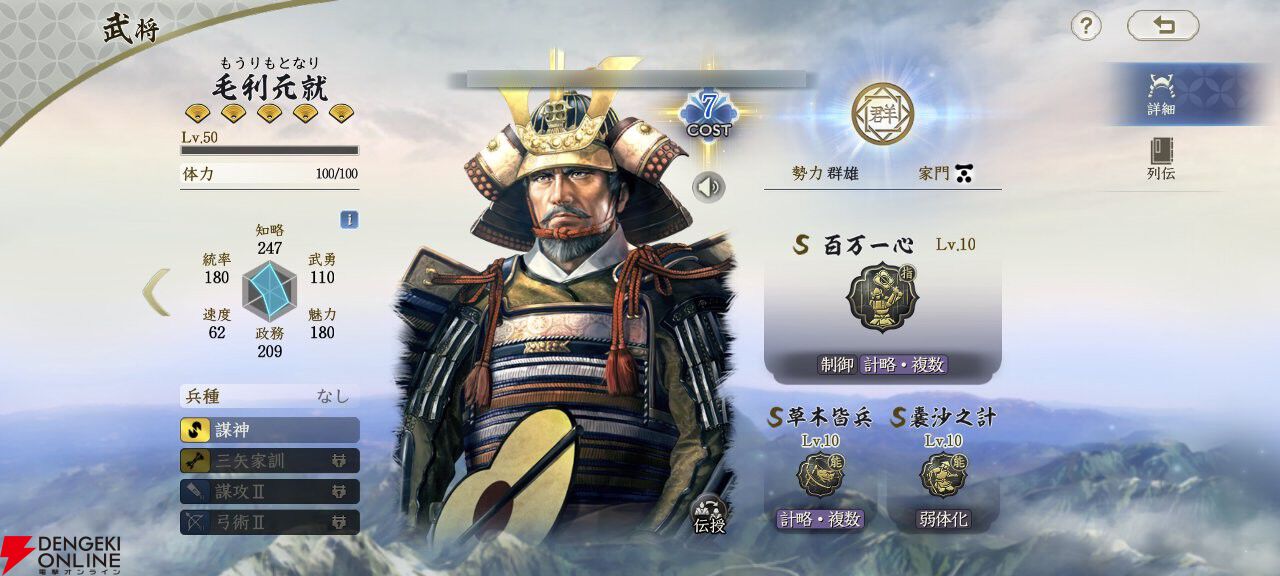
Task: Select the 謀神 trait row
Action: point(270,430)
